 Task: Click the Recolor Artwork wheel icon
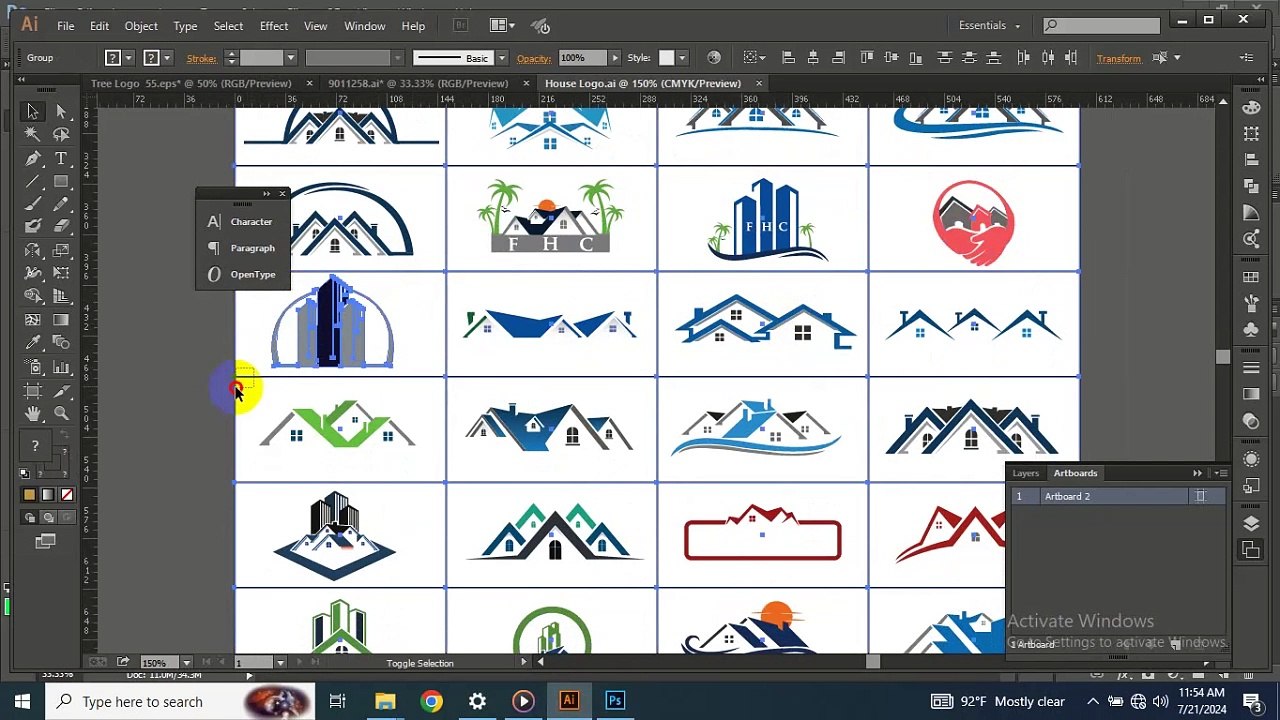tap(713, 58)
